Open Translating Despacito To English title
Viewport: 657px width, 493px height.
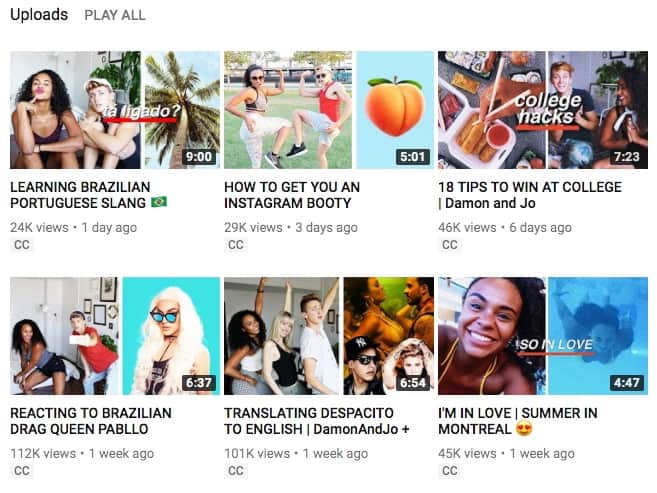tap(316, 421)
